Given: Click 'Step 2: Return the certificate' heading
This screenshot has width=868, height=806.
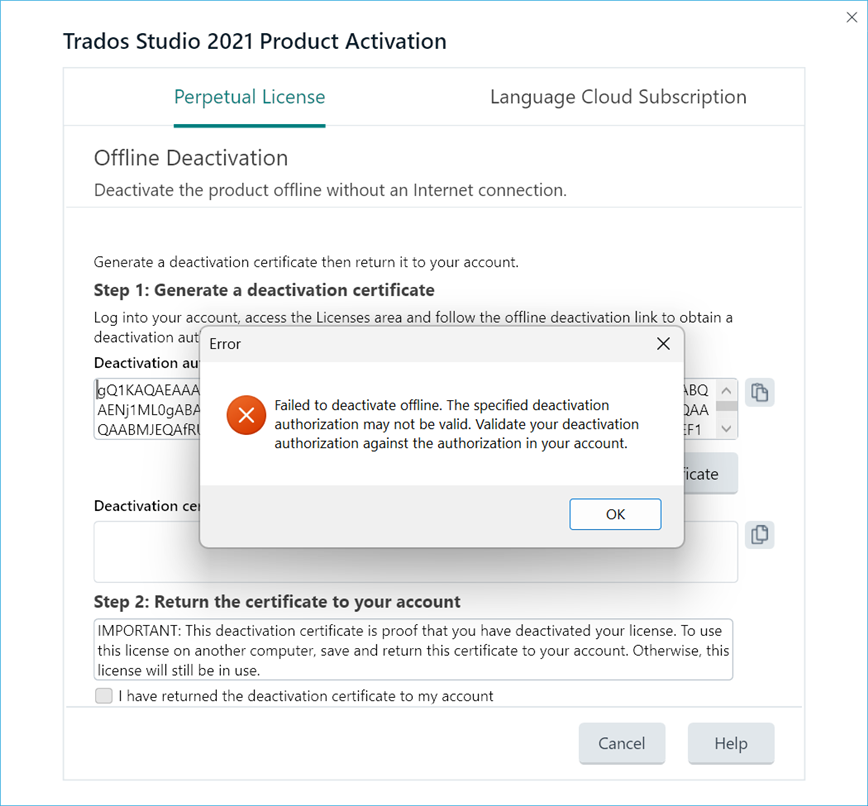Looking at the screenshot, I should point(277,602).
